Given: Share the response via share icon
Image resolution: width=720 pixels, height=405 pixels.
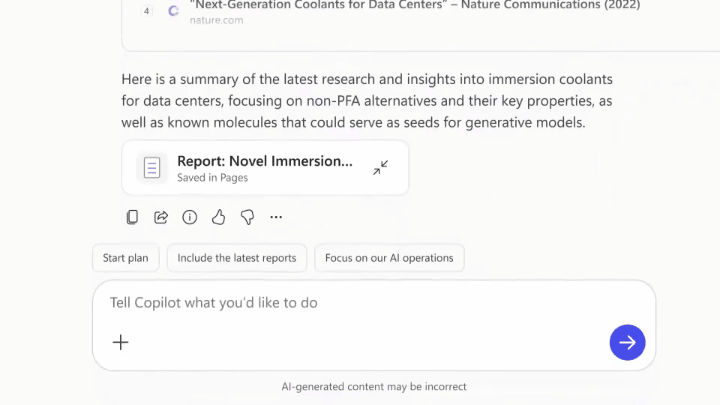Looking at the screenshot, I should pos(161,217).
